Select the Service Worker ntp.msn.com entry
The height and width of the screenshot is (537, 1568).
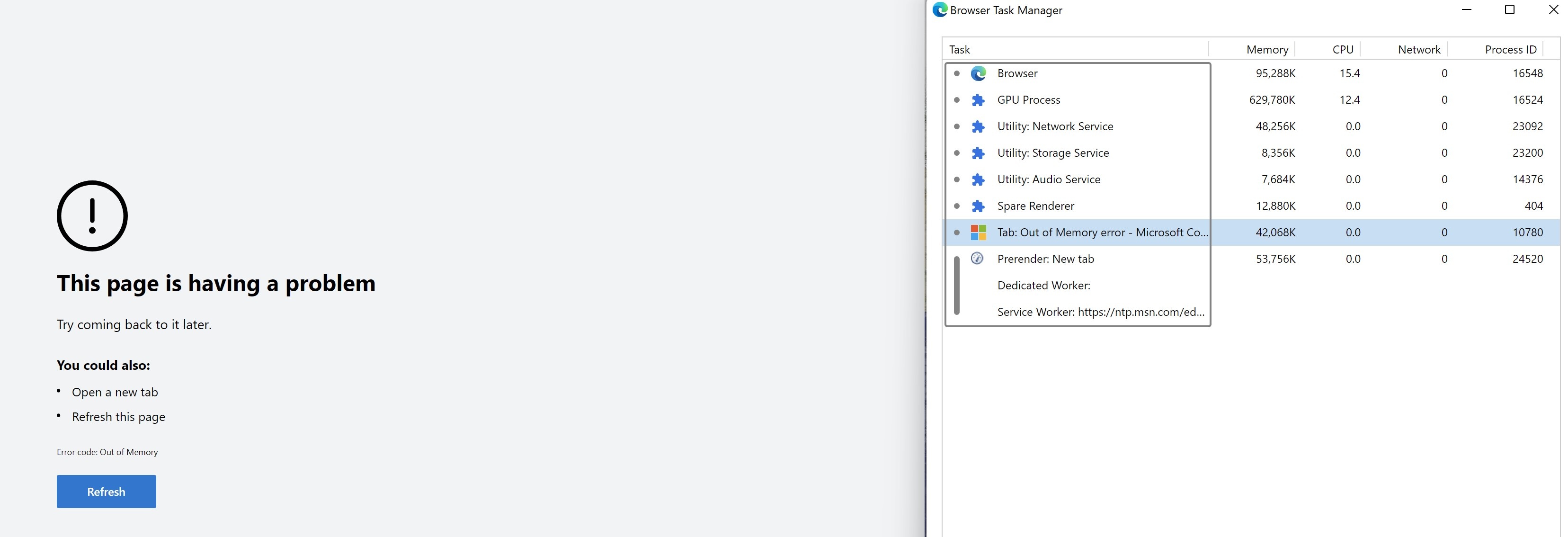1100,313
